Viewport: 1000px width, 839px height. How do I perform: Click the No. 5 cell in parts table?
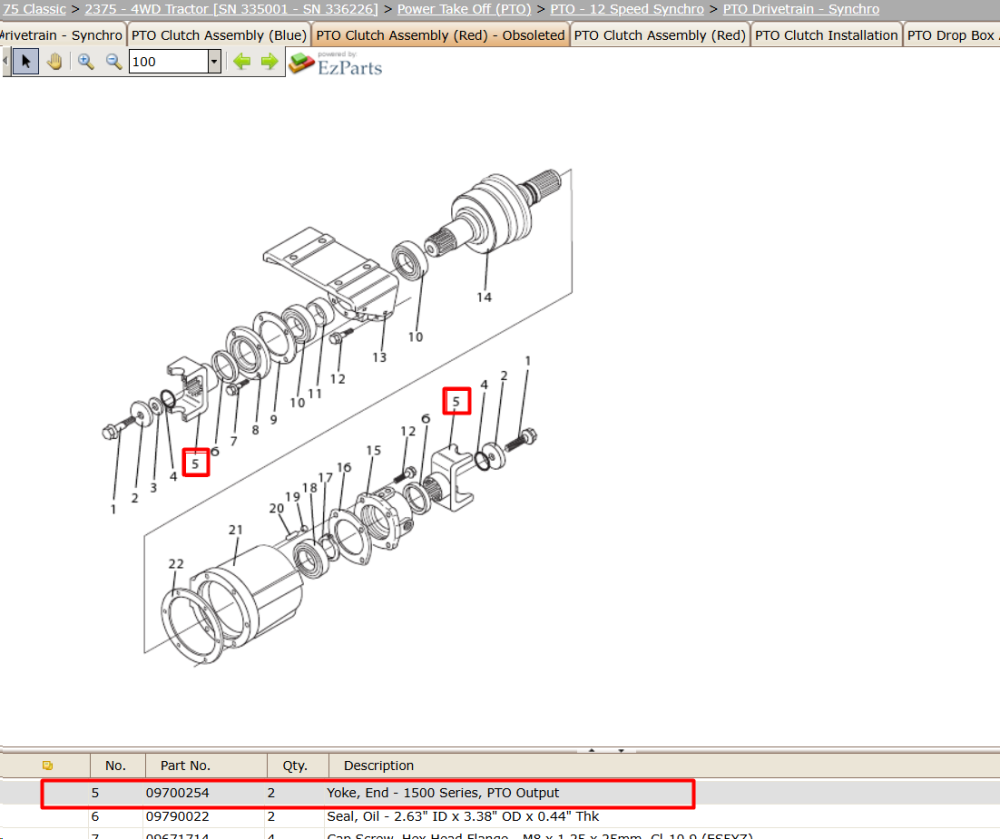point(95,793)
